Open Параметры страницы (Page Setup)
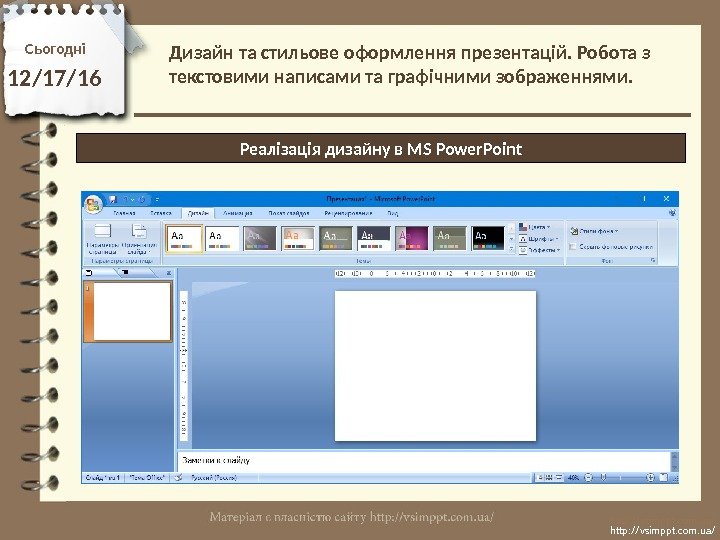Image resolution: width=720 pixels, height=540 pixels. pyautogui.click(x=102, y=239)
